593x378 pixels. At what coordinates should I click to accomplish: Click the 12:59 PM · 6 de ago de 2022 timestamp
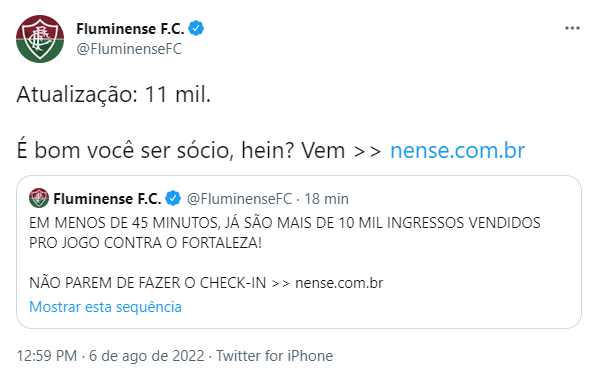tap(110, 356)
